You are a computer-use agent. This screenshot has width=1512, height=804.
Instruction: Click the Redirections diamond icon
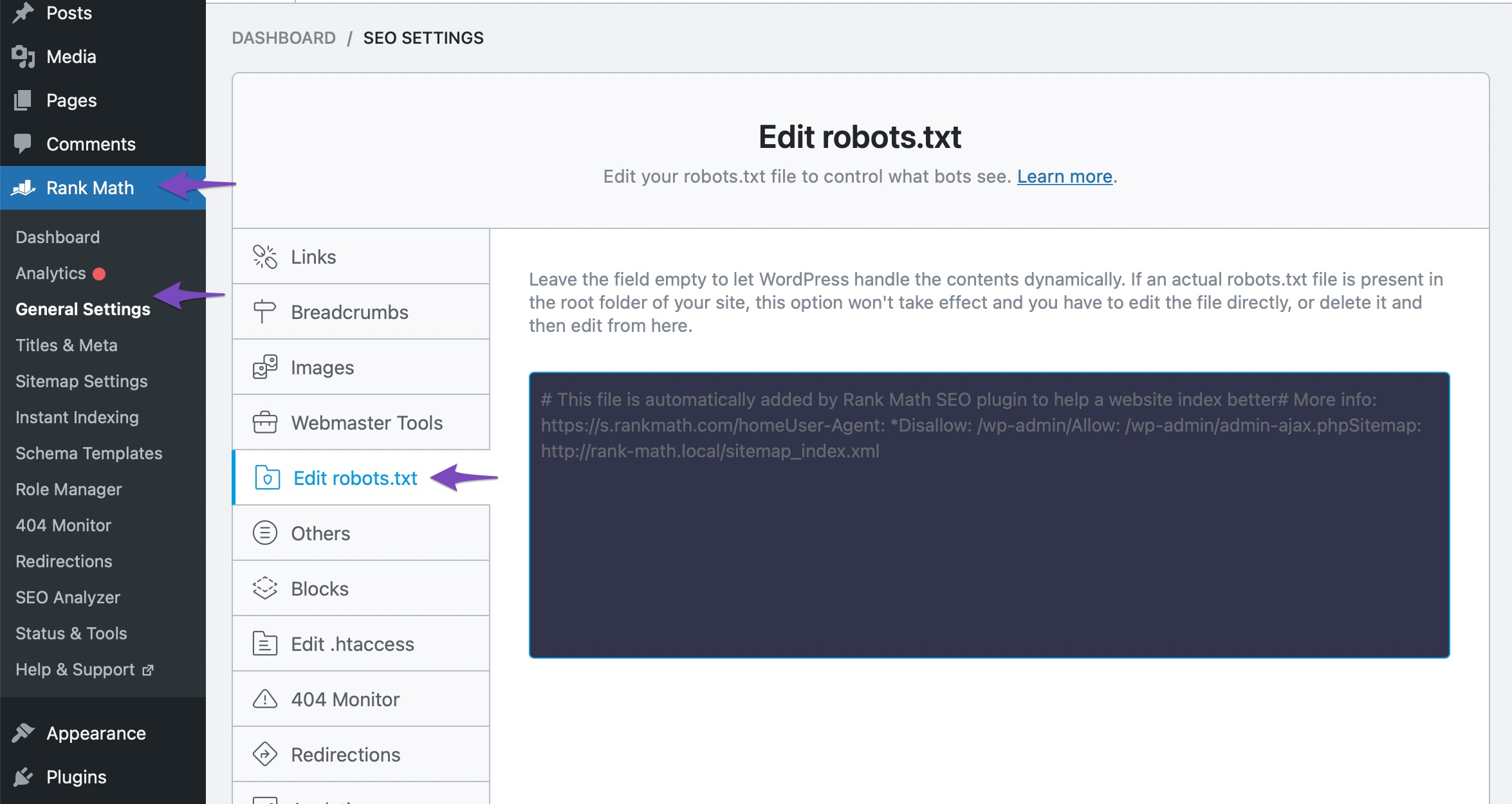pyautogui.click(x=264, y=754)
